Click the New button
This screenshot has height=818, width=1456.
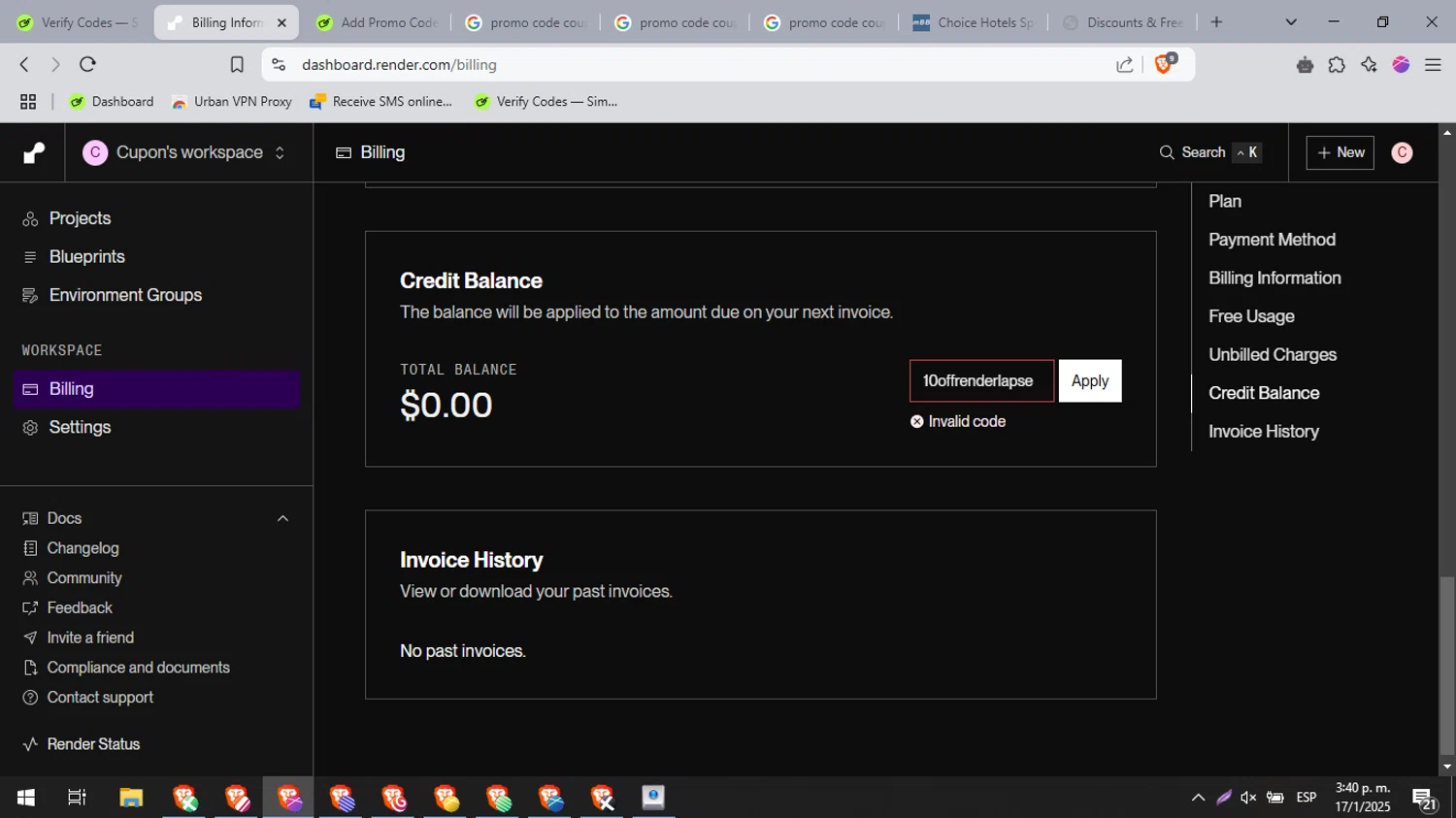(1340, 152)
